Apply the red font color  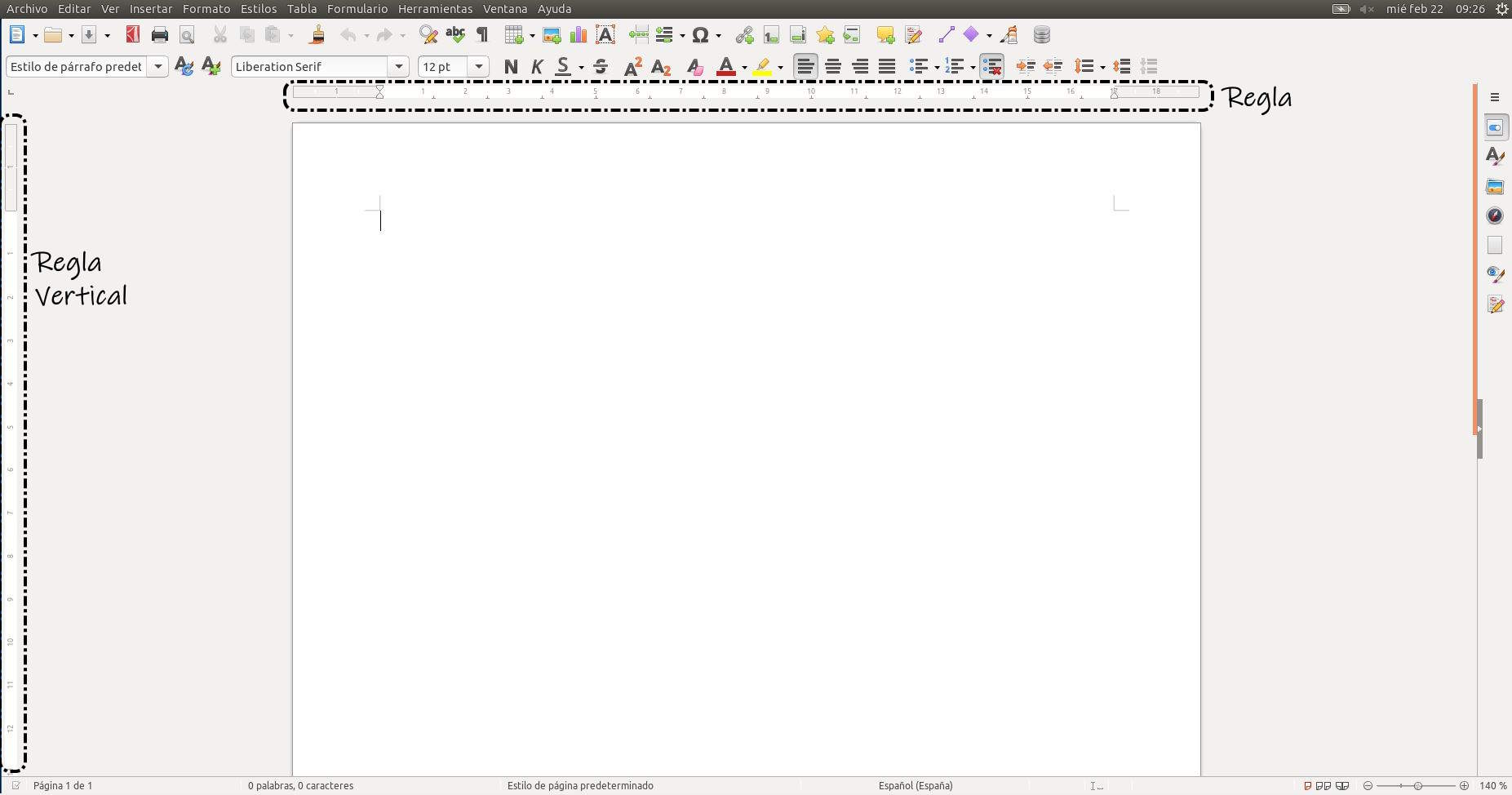pos(725,67)
